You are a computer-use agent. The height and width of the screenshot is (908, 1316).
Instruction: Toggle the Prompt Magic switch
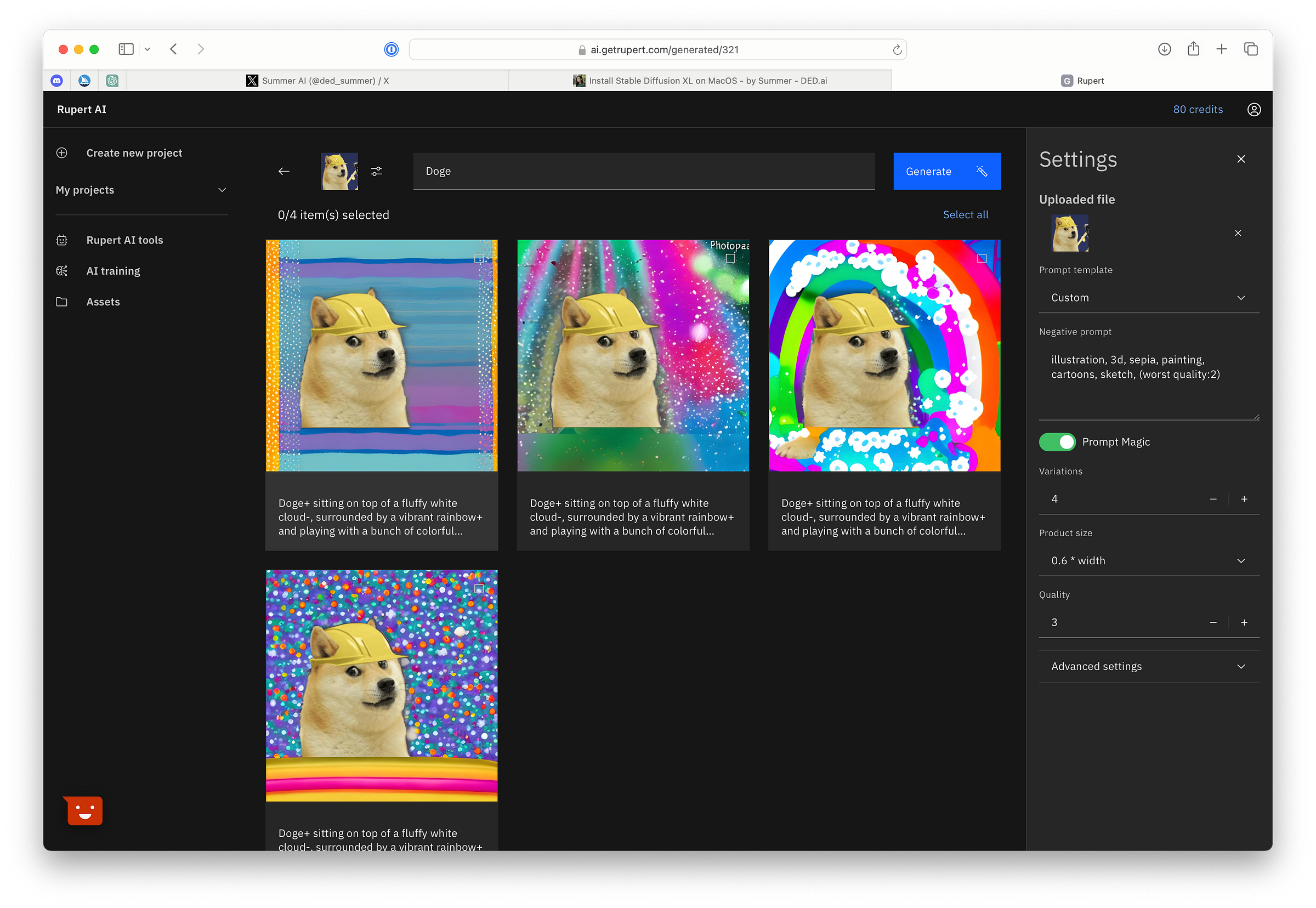1057,442
